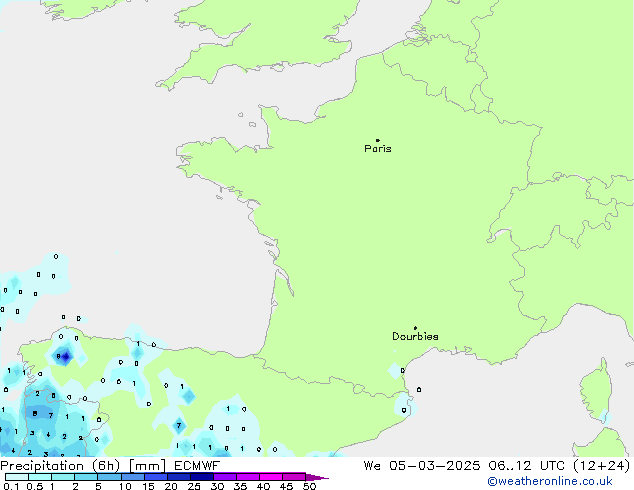Select the 35–40 mm legend color swatch
The image size is (634, 490).
point(247,477)
